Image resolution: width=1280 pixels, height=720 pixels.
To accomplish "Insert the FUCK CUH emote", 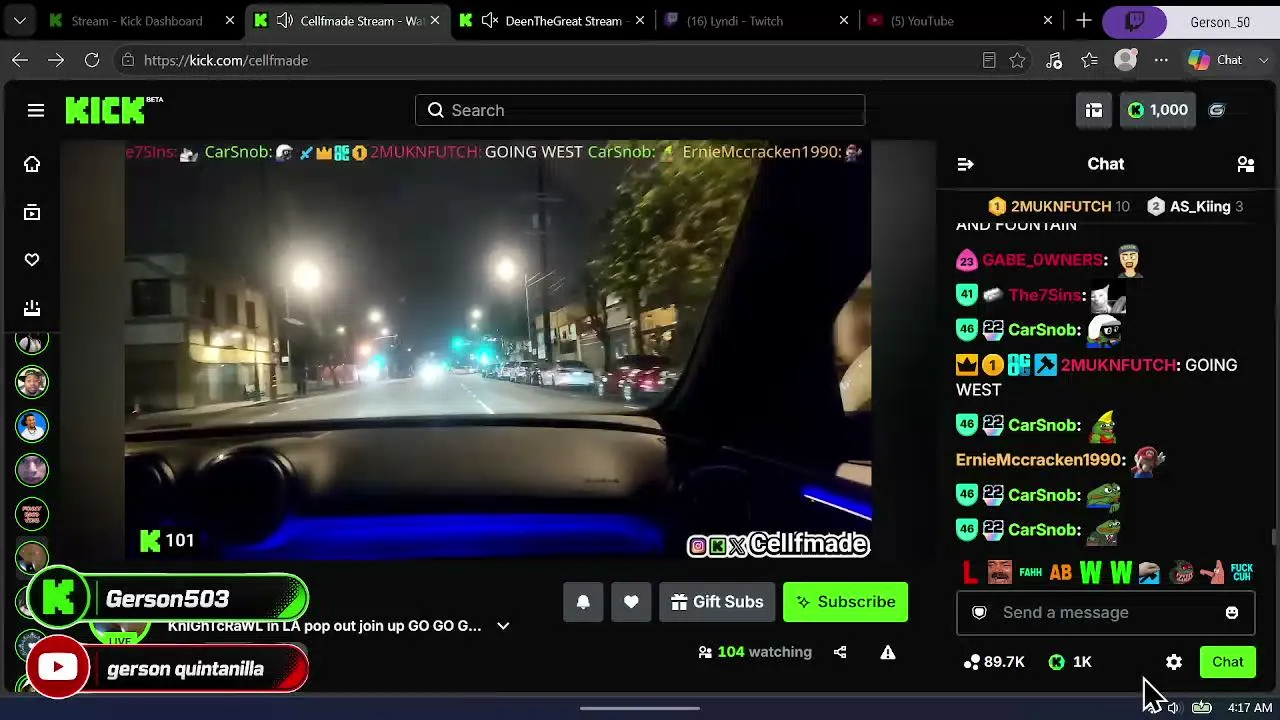I will click(x=1242, y=573).
